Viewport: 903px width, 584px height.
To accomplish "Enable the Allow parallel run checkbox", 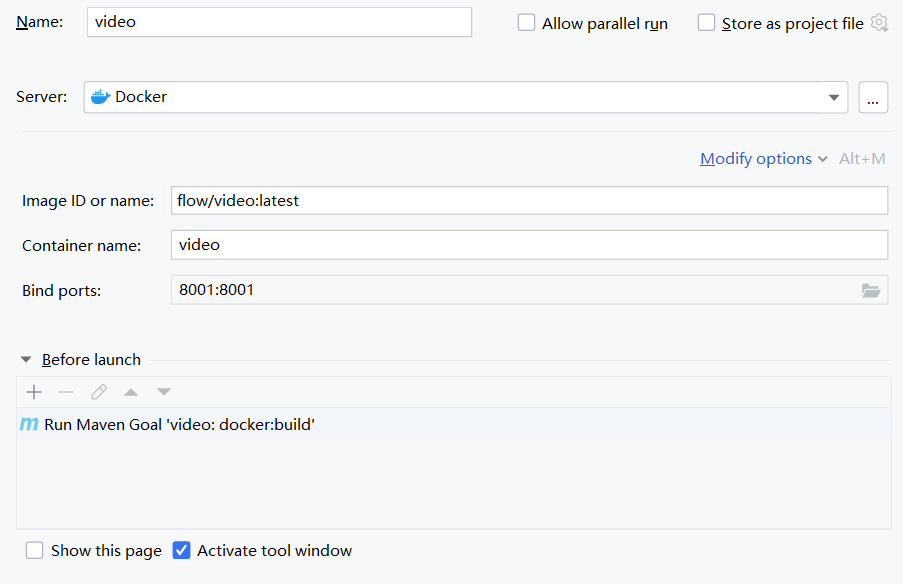I will (x=526, y=22).
